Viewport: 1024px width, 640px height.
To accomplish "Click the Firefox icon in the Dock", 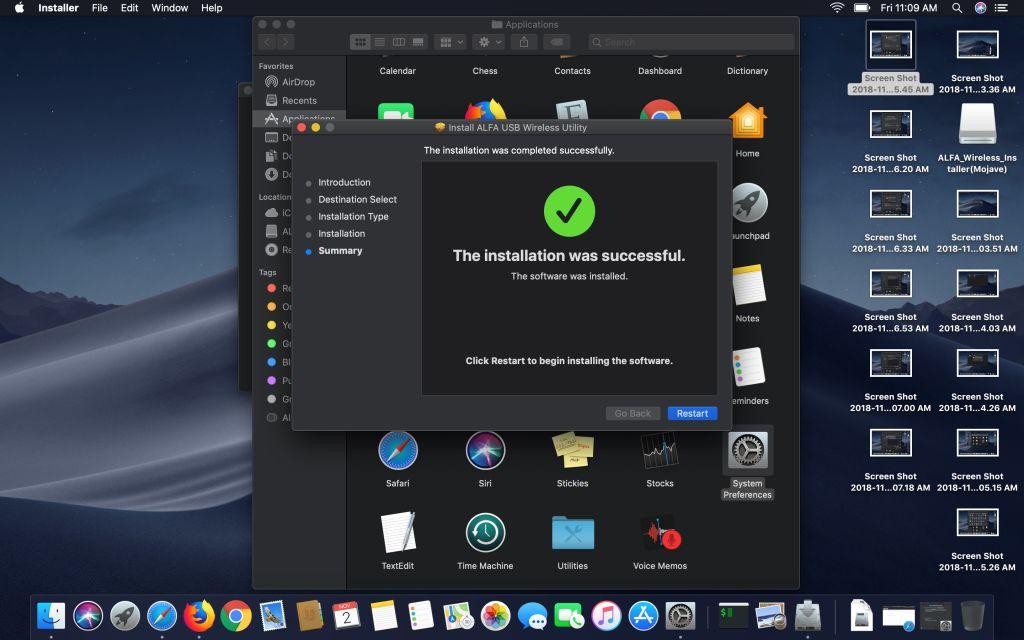I will (199, 615).
